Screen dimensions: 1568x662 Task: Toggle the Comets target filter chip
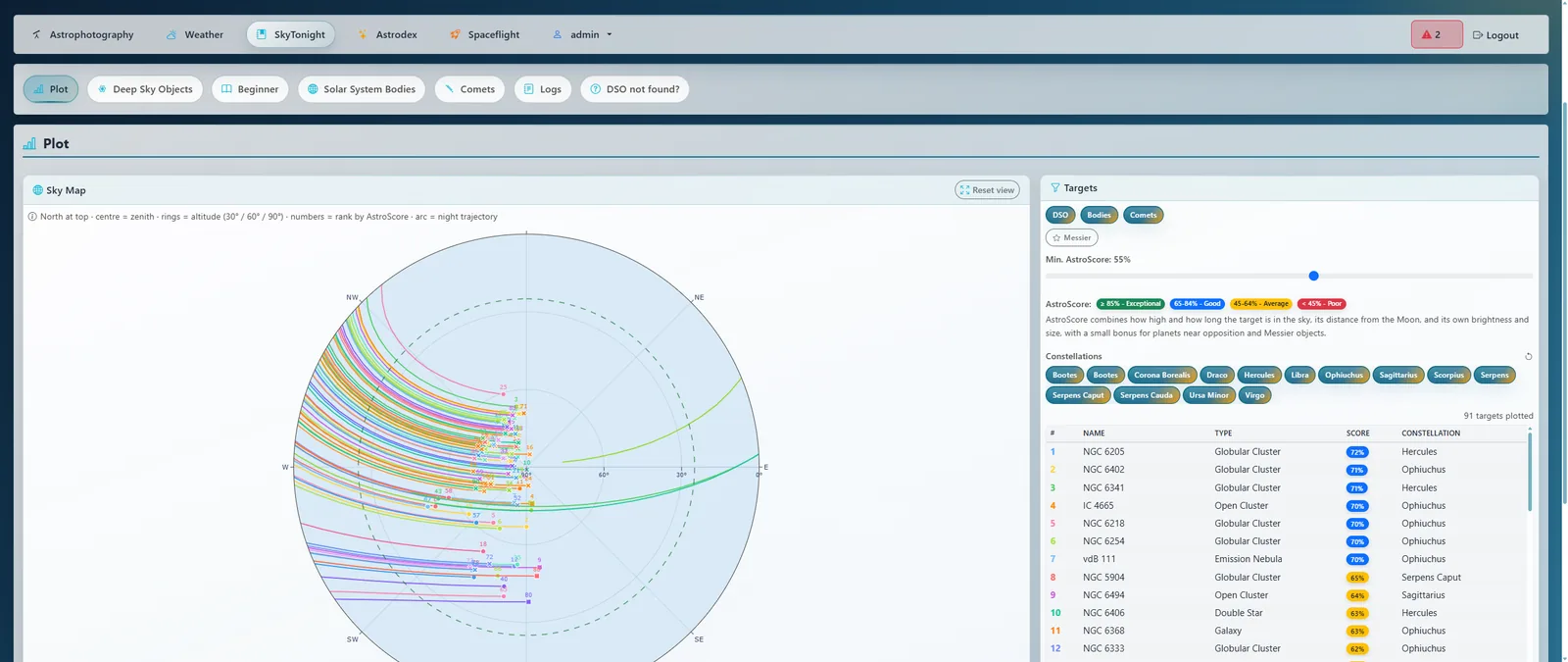click(1143, 215)
